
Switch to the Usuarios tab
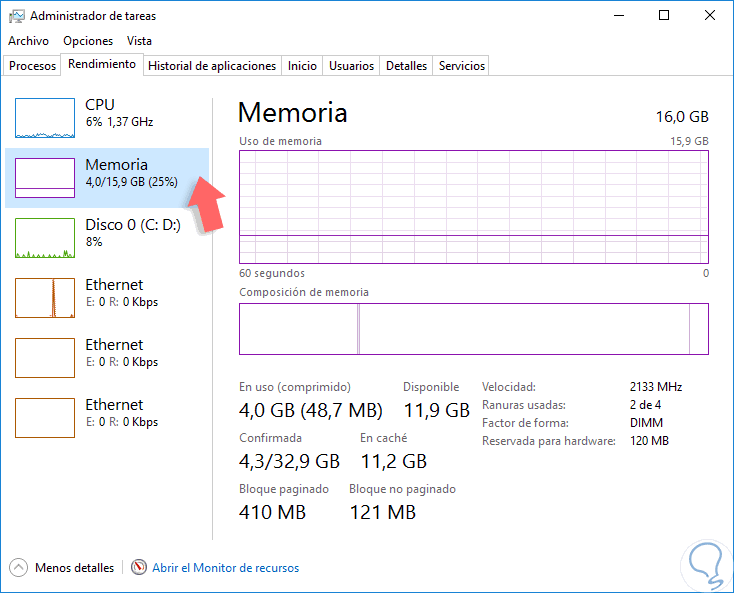(352, 66)
